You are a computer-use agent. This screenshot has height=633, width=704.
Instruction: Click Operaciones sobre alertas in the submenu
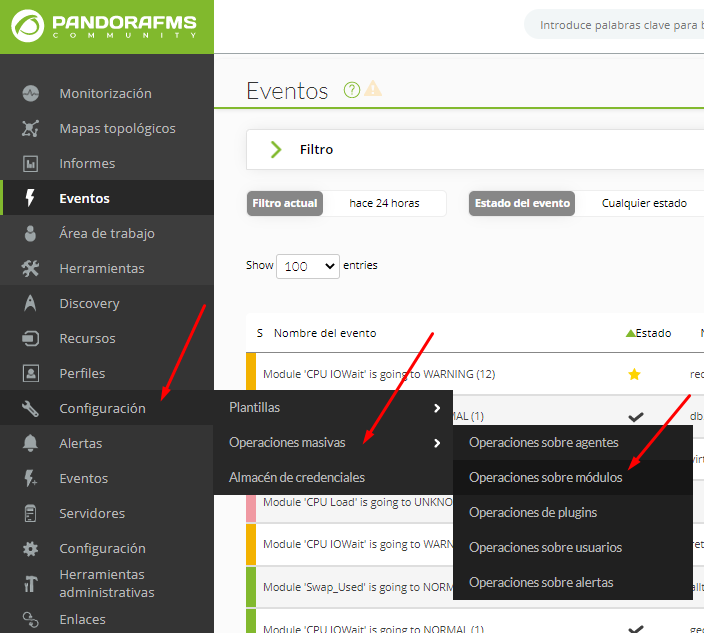541,582
